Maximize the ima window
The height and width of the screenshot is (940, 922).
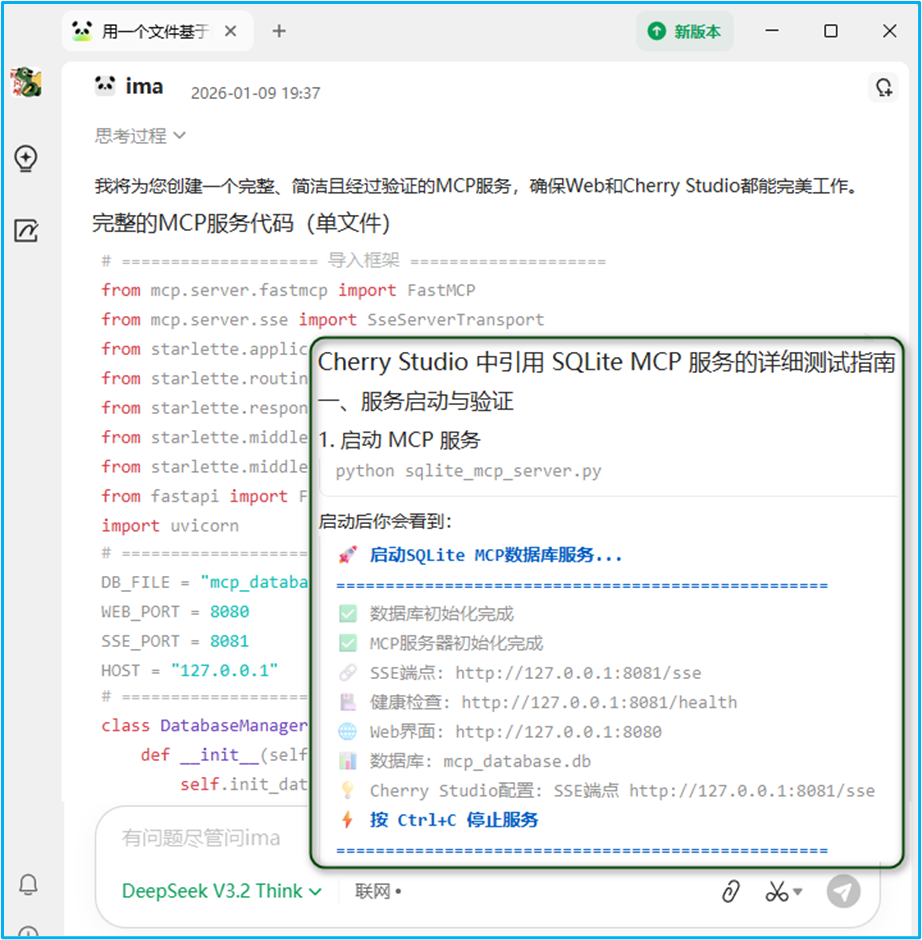pyautogui.click(x=831, y=31)
